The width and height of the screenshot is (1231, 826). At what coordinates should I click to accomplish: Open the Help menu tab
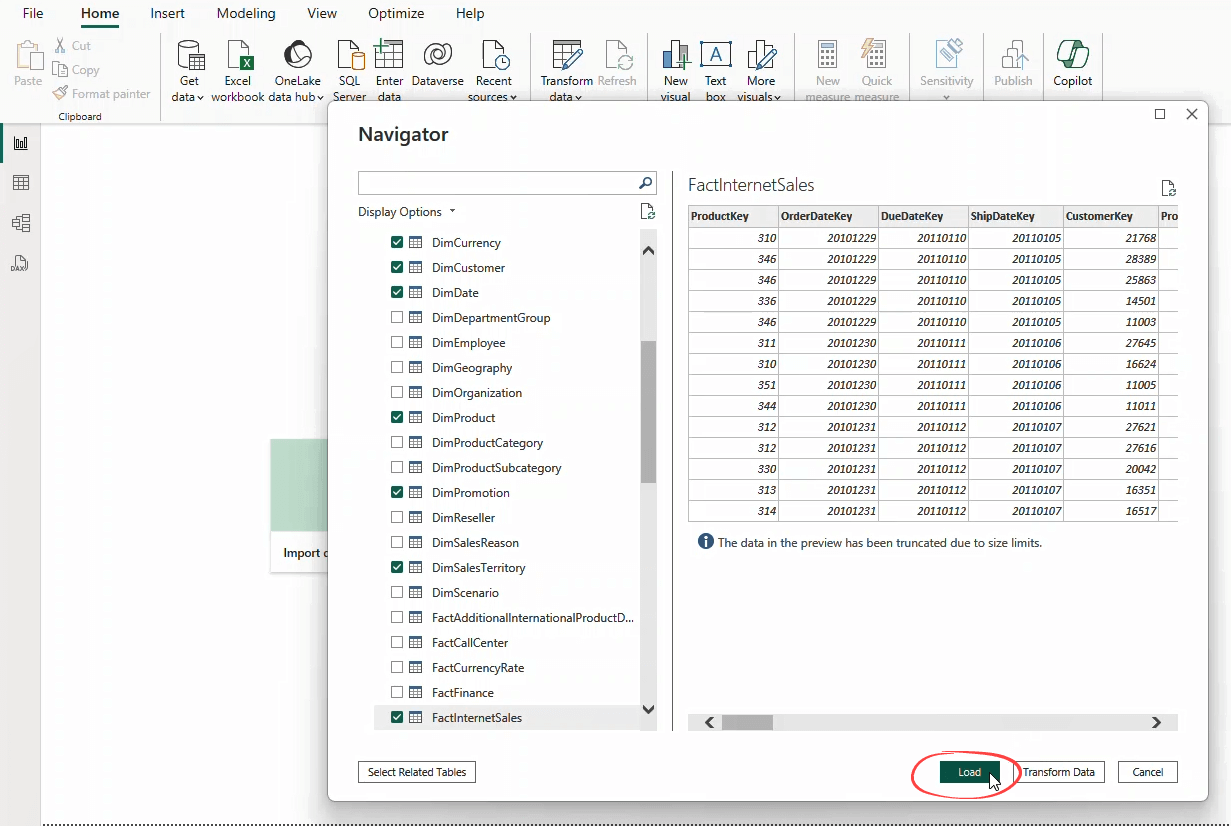(469, 13)
